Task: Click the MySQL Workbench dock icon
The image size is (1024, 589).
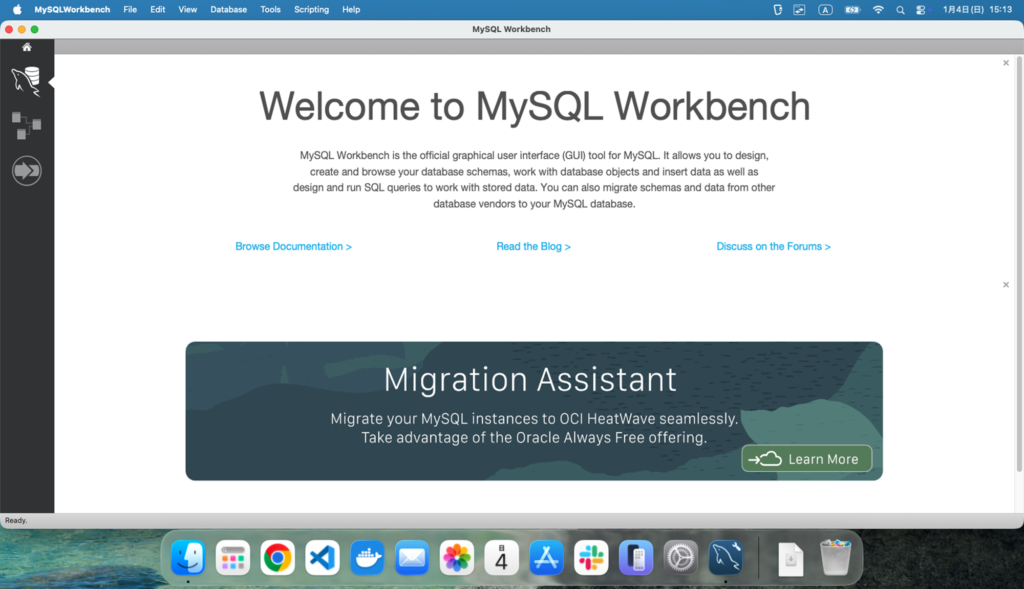Action: click(725, 557)
